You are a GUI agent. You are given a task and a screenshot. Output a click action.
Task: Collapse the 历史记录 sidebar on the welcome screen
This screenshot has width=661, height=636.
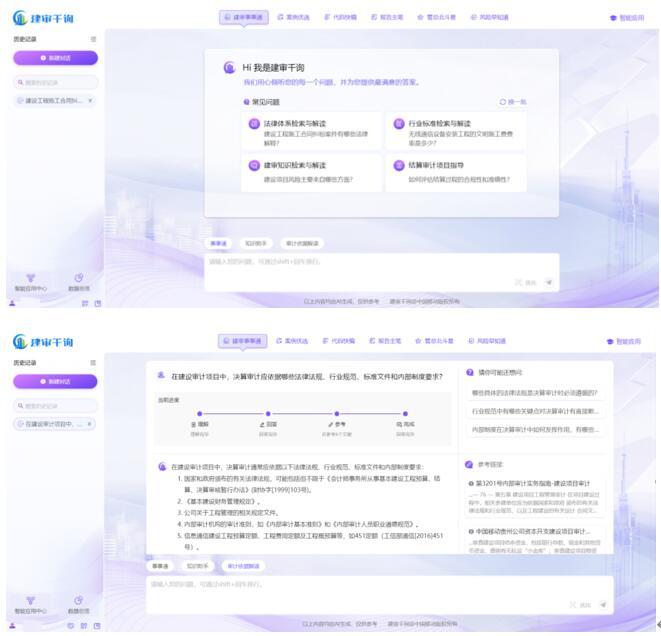[x=93, y=39]
